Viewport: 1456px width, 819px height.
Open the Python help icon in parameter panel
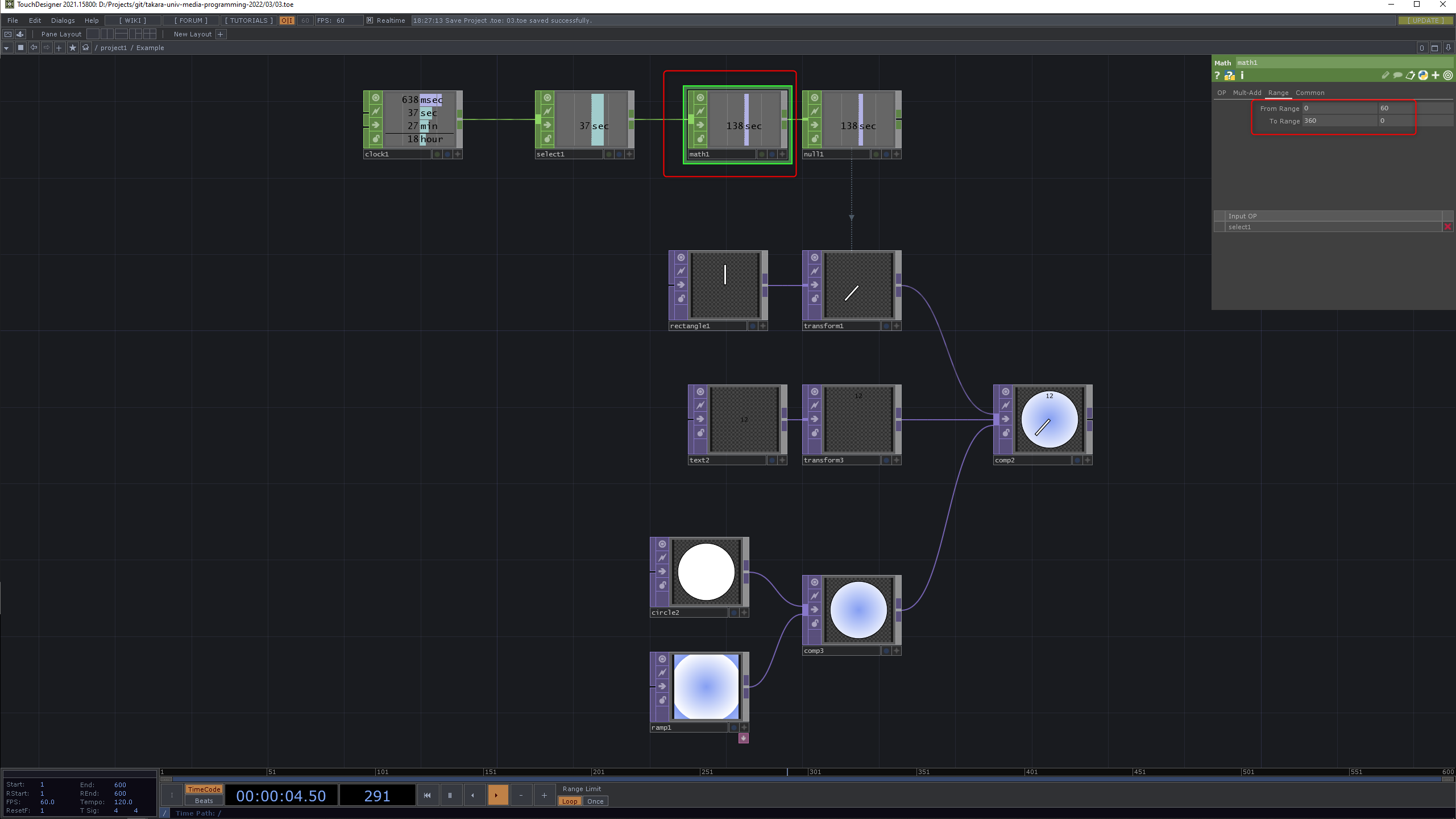click(x=1230, y=75)
